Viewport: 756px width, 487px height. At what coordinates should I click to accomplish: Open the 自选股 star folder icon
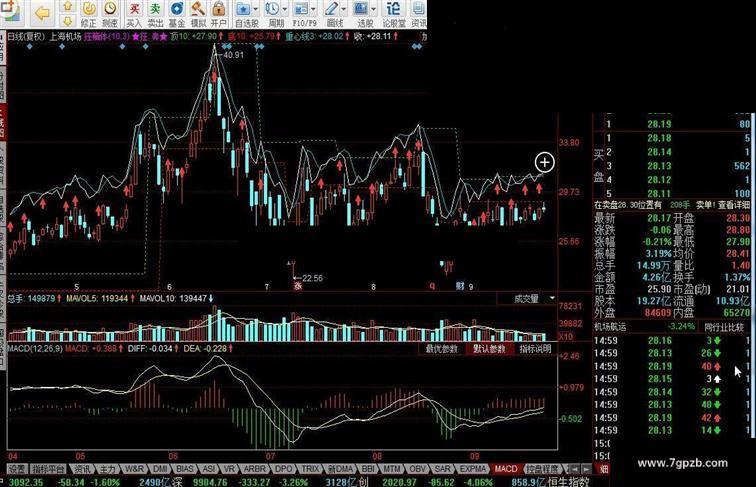243,10
